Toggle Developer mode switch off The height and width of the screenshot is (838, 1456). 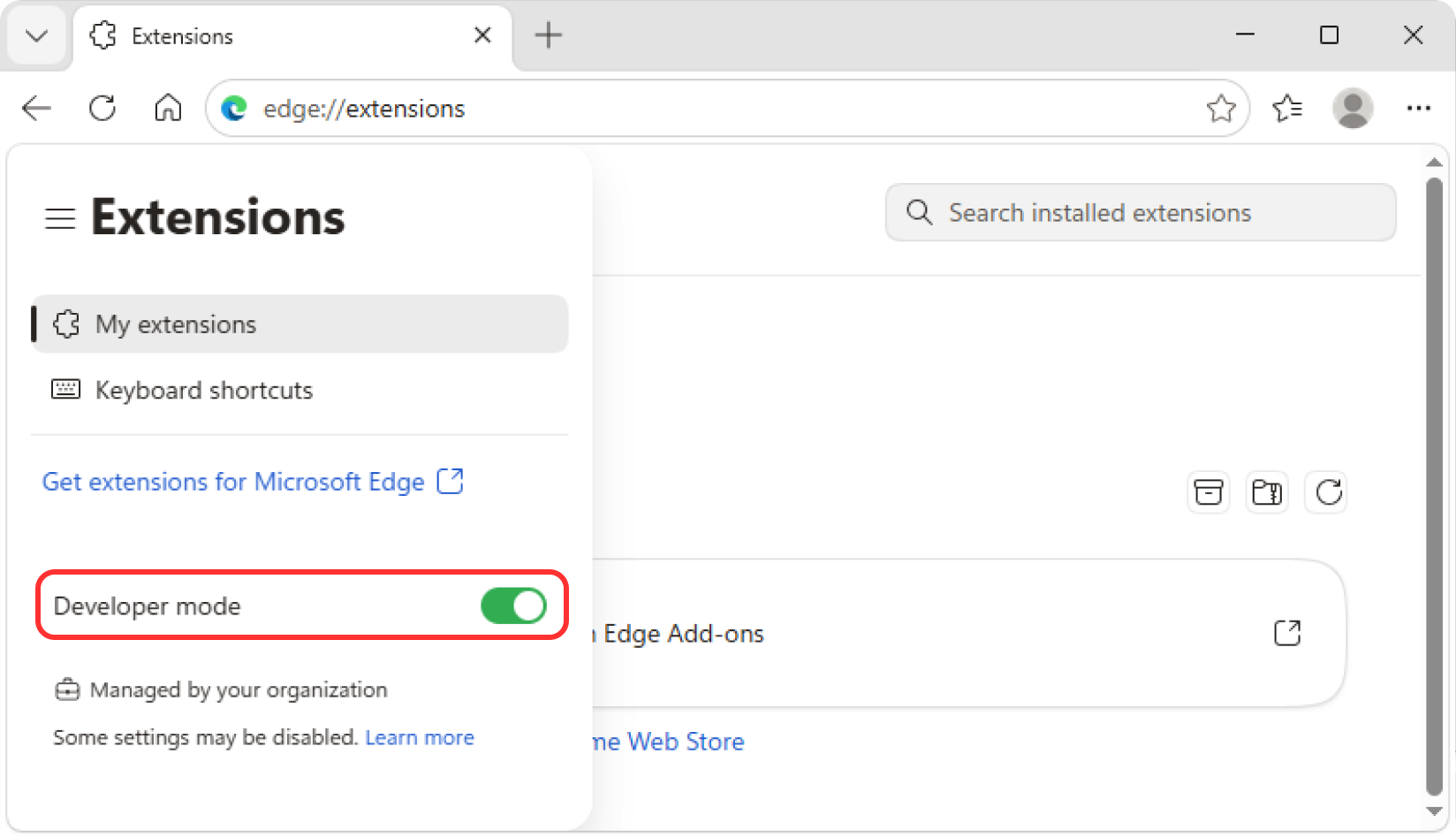coord(513,606)
